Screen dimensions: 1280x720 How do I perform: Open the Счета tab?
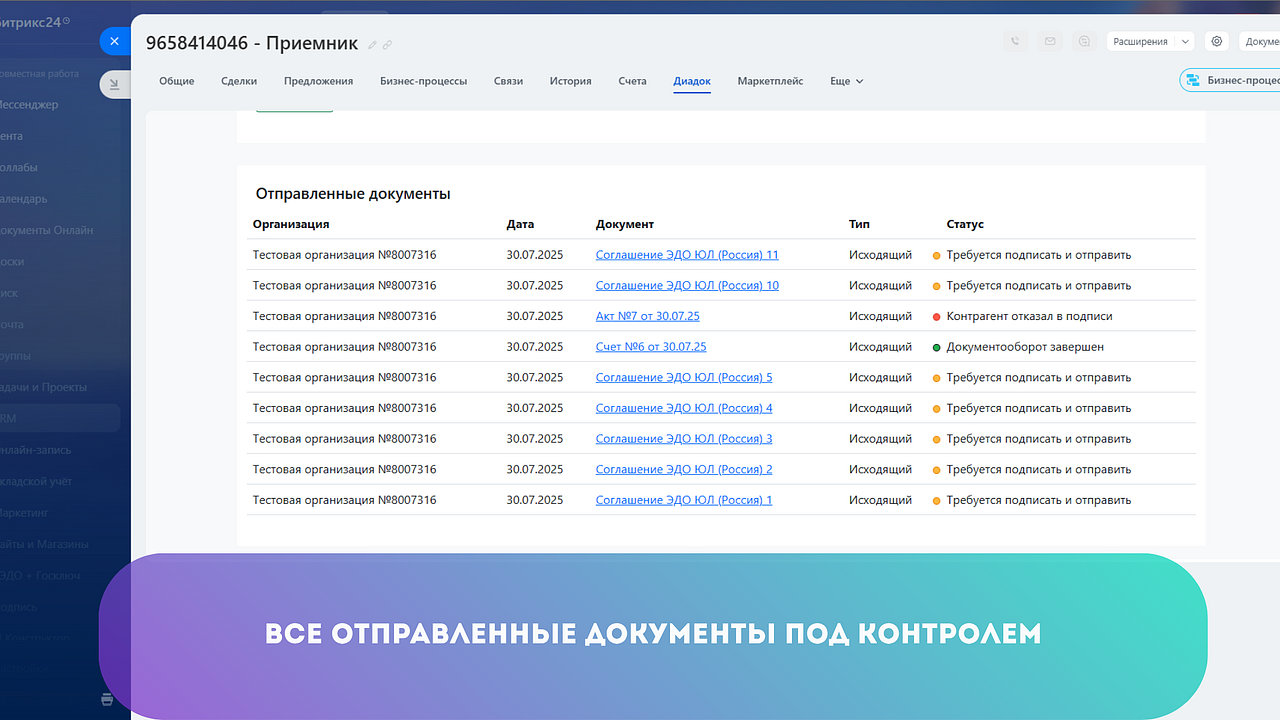(632, 81)
